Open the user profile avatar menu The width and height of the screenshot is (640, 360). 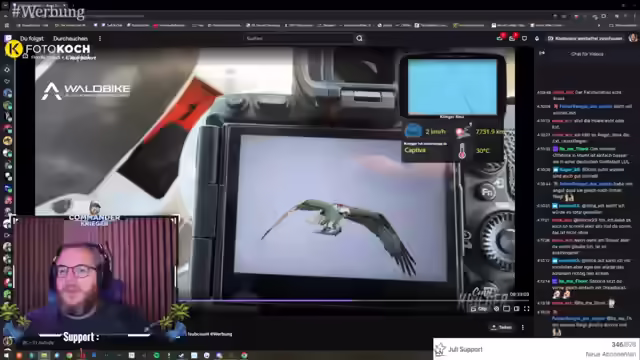(x=633, y=38)
